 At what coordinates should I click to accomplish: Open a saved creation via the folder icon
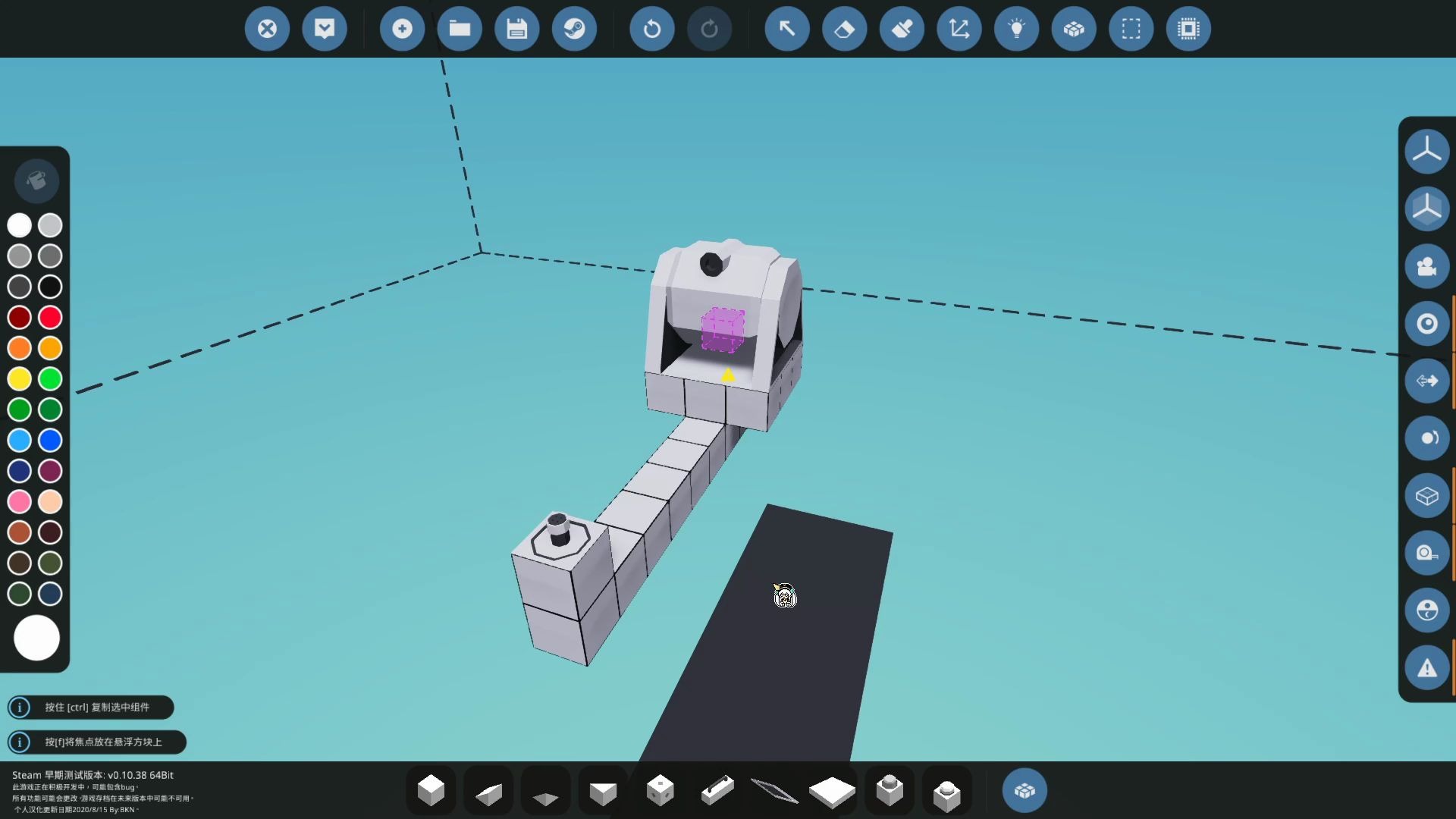[460, 29]
